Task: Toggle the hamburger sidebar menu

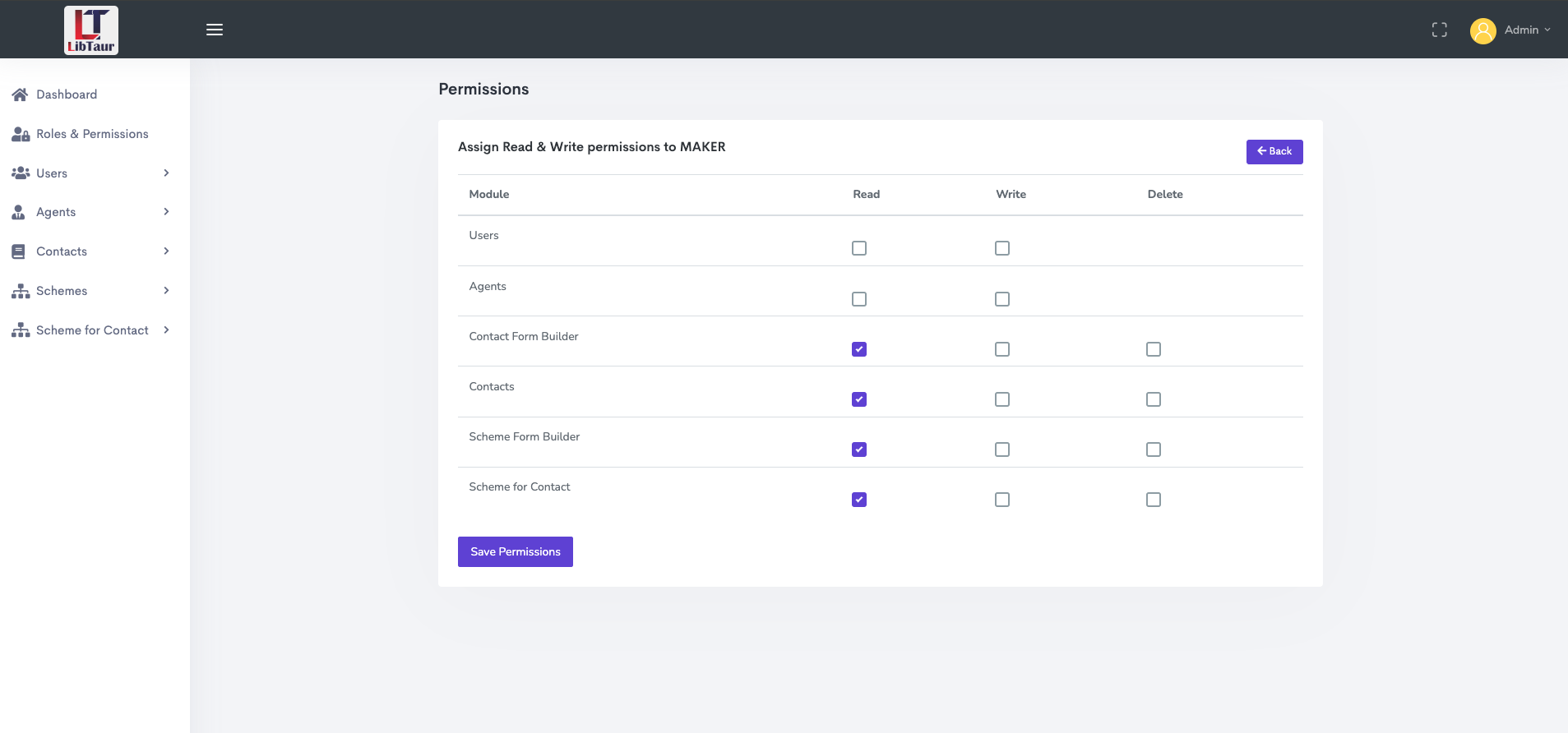Action: (215, 30)
